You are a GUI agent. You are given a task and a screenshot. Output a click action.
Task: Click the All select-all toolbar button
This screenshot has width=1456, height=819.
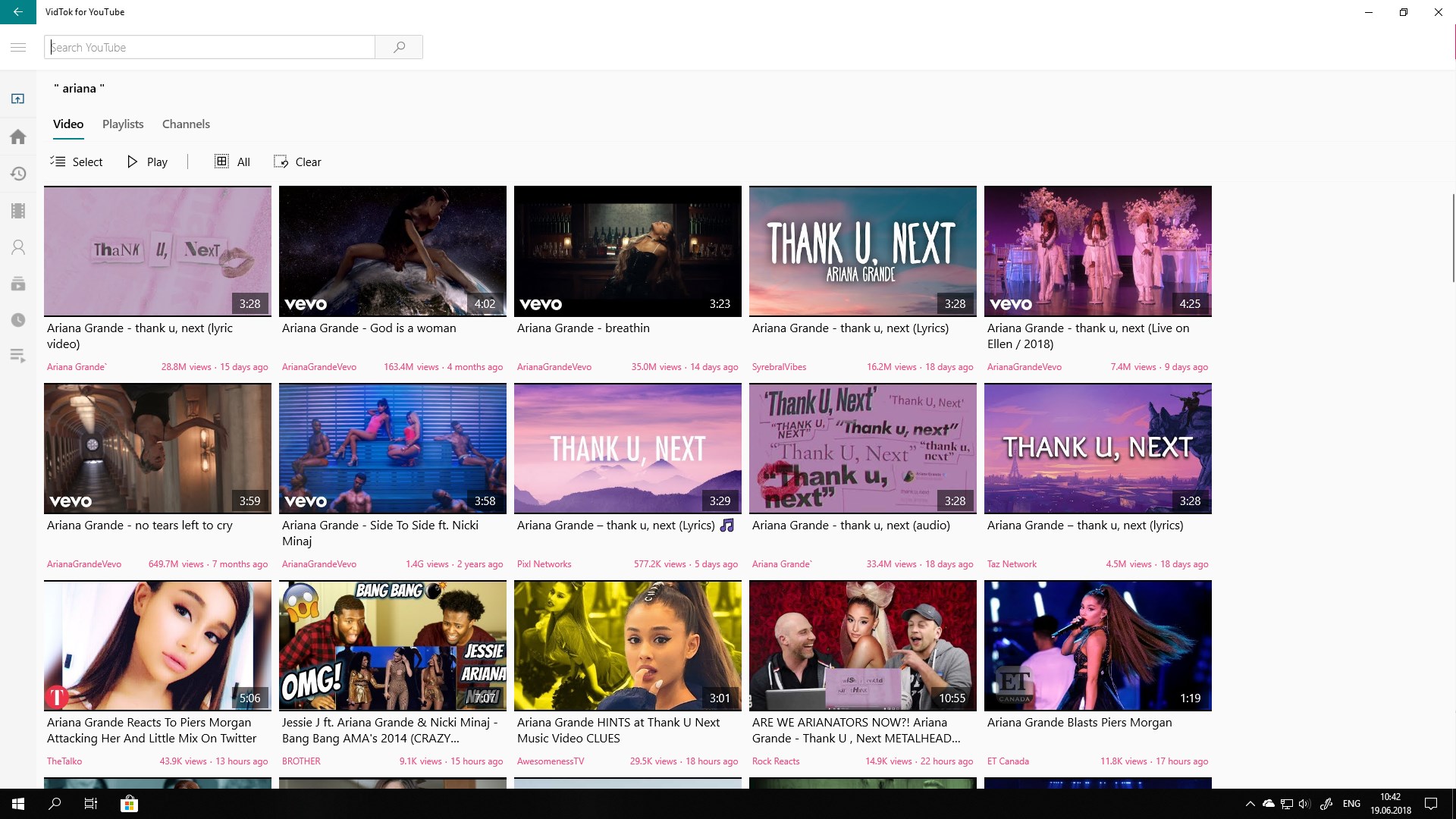pos(232,162)
